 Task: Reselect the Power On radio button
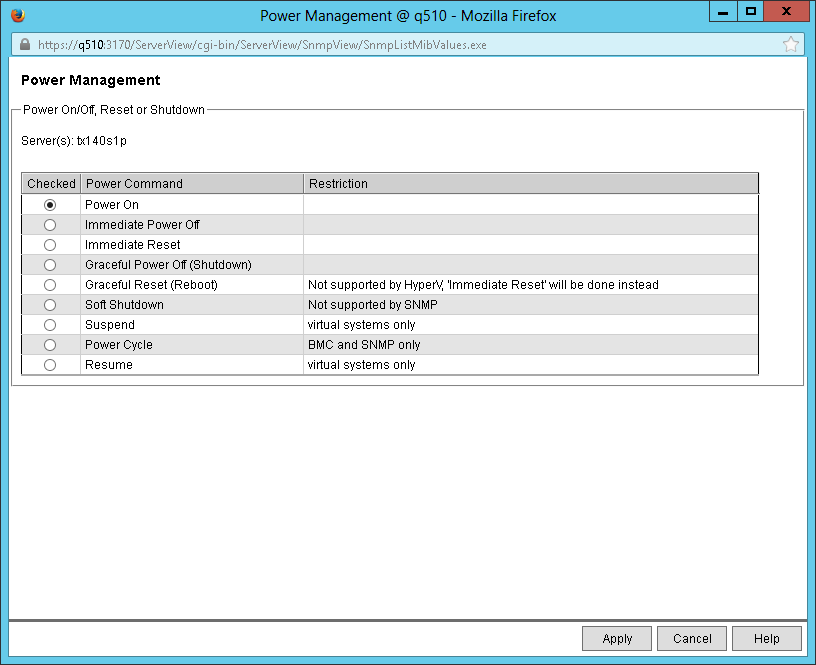coord(50,204)
